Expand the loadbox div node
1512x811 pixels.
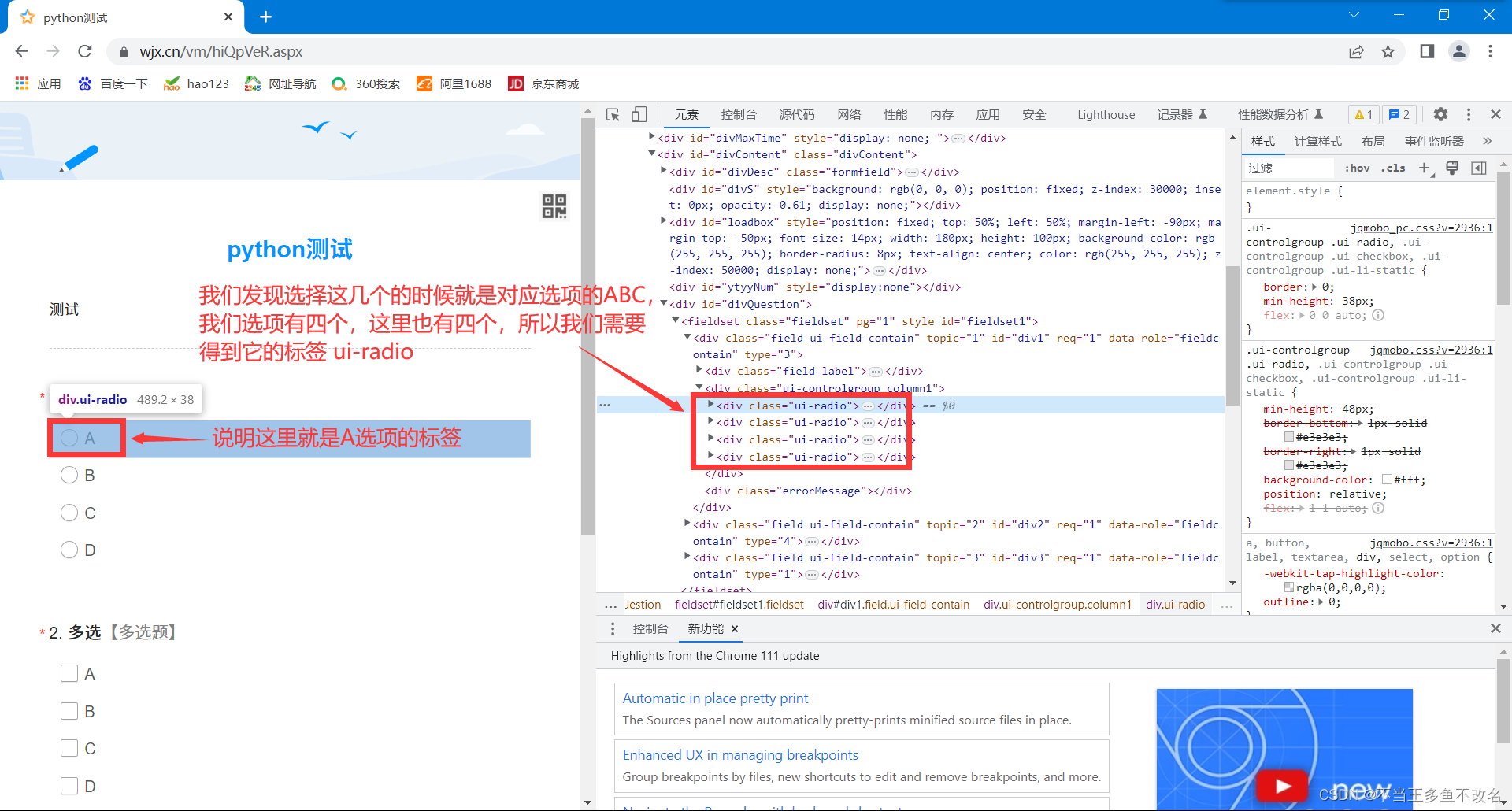663,221
